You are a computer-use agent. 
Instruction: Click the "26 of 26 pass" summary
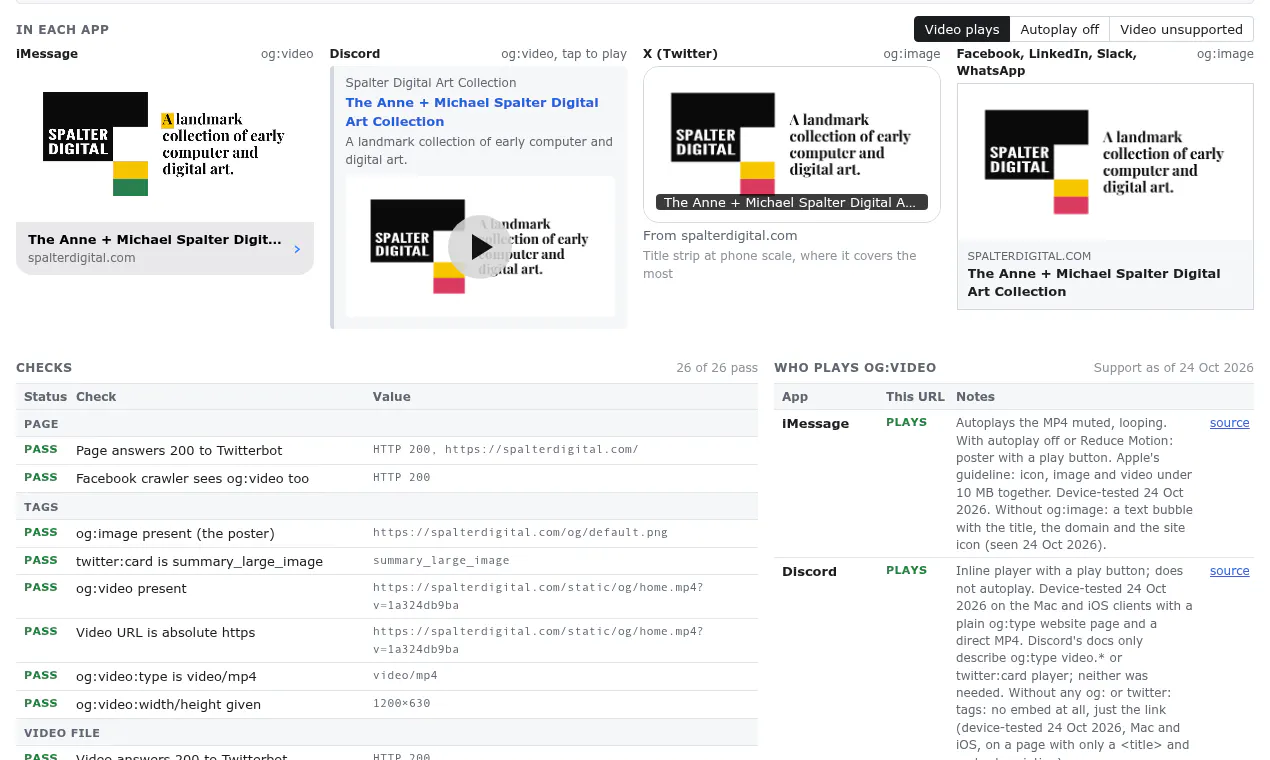[717, 368]
